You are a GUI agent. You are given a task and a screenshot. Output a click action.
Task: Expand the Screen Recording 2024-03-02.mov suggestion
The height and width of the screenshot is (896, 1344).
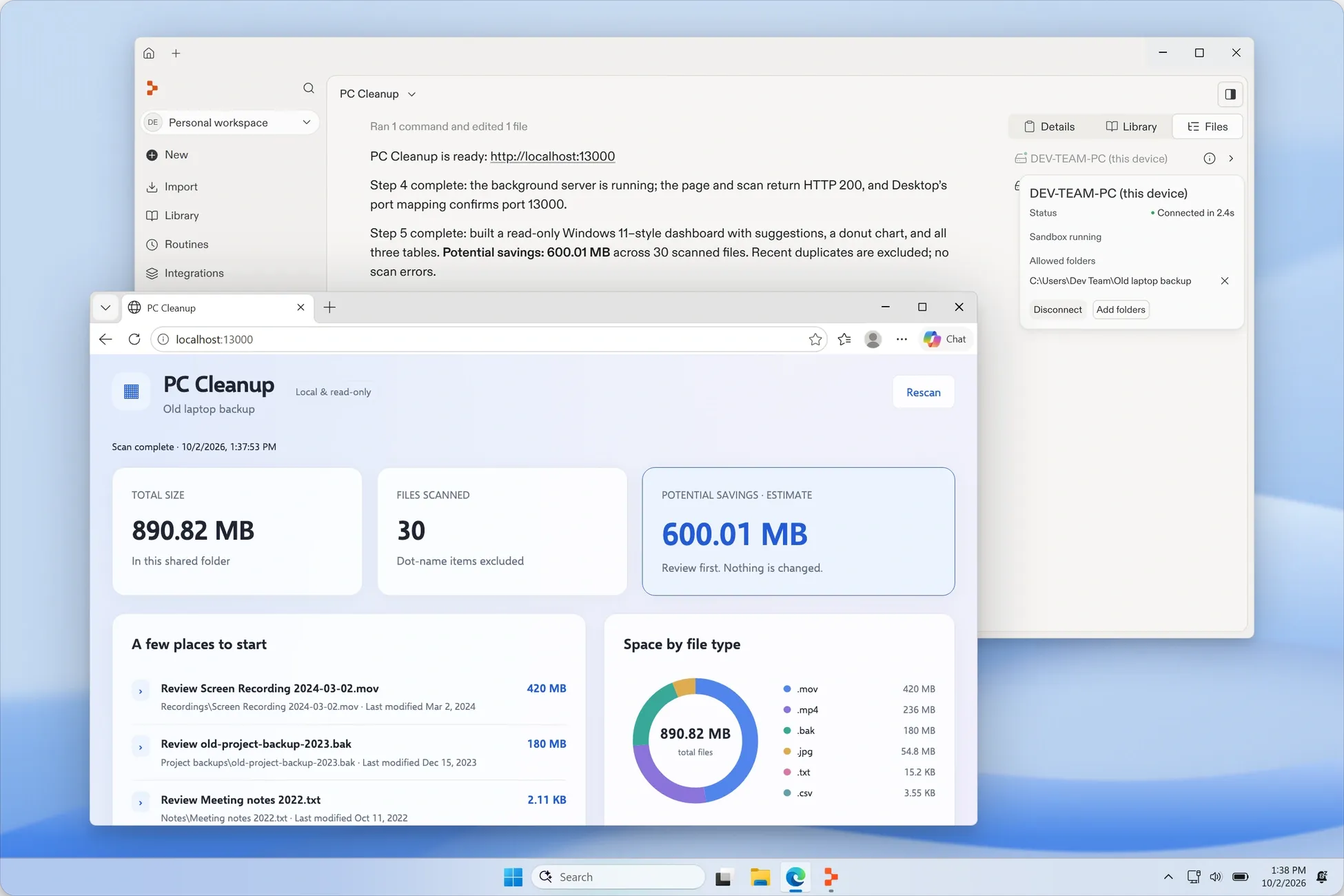click(x=141, y=691)
